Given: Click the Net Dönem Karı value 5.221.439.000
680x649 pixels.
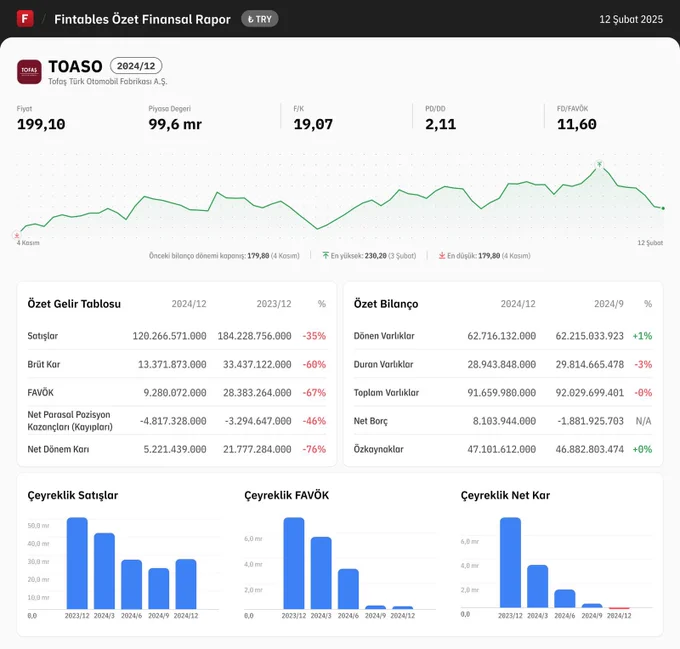Looking at the screenshot, I should coord(175,450).
